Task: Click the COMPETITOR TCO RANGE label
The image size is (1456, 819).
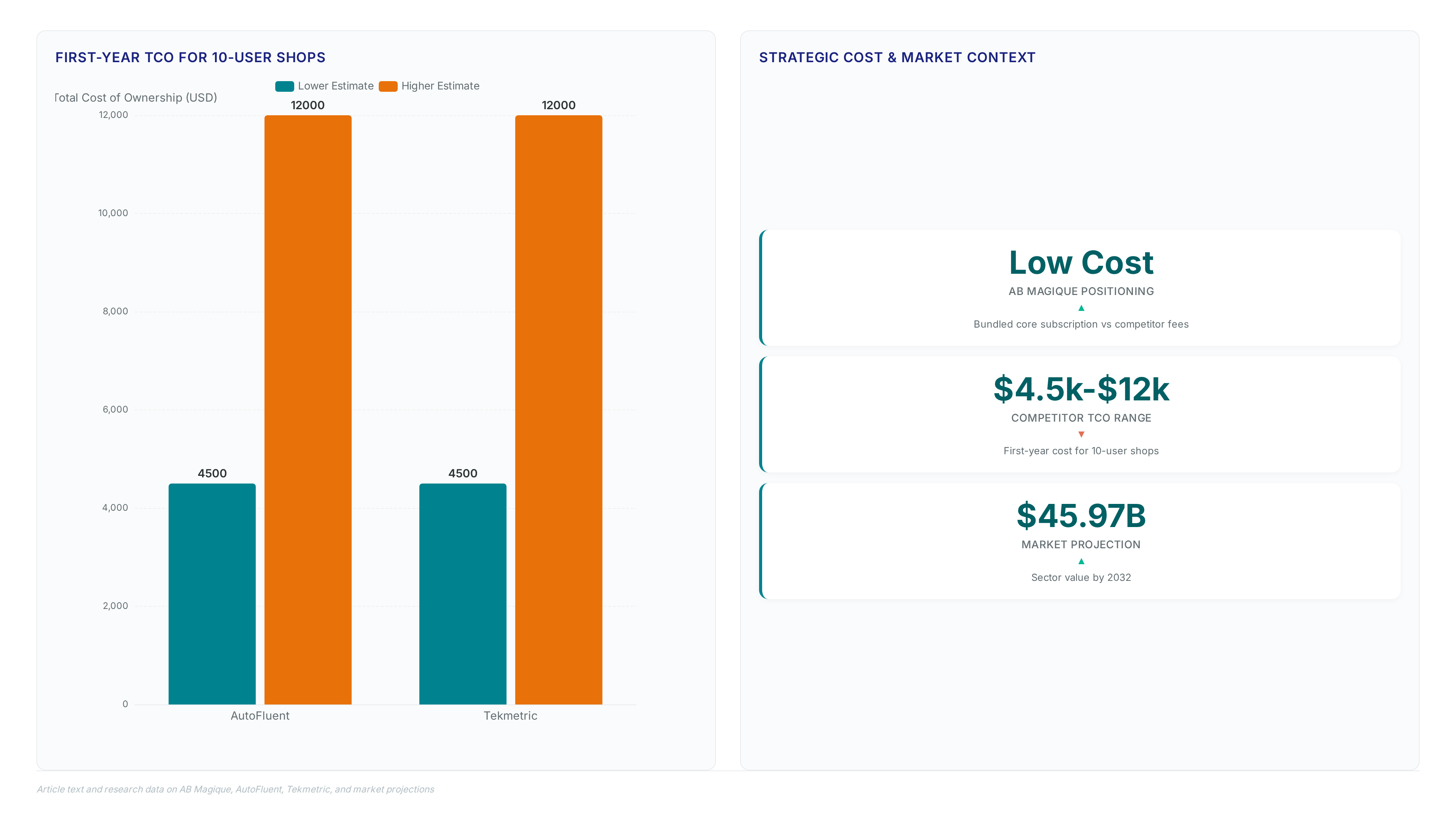Action: [1081, 418]
